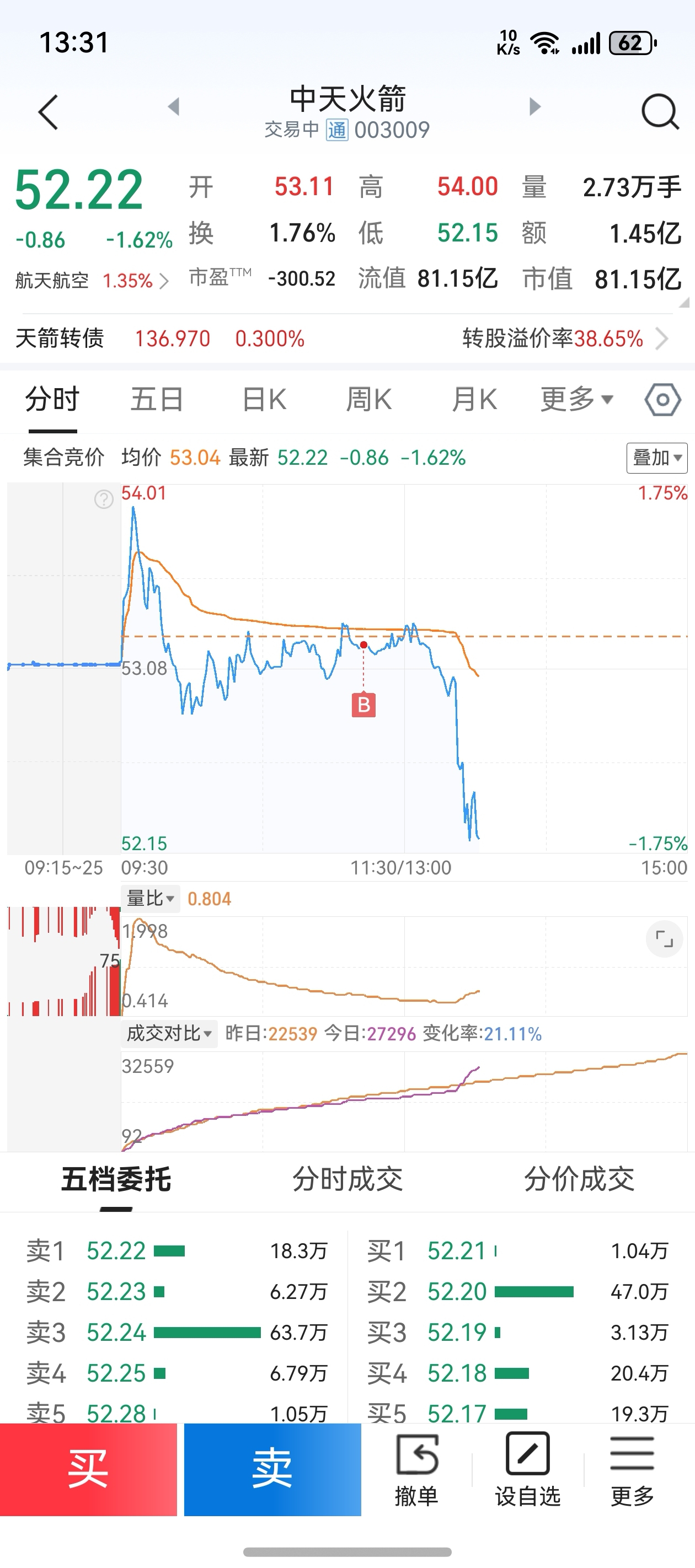Open the 叠加 overlay dropdown
Screen dimensions: 695x1568
(656, 458)
